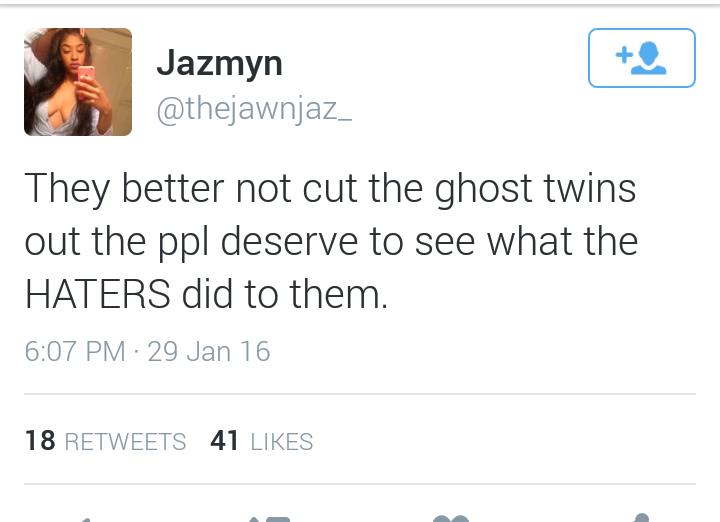The width and height of the screenshot is (720, 522).
Task: Open Jazmyn's profile picture
Action: [x=78, y=82]
